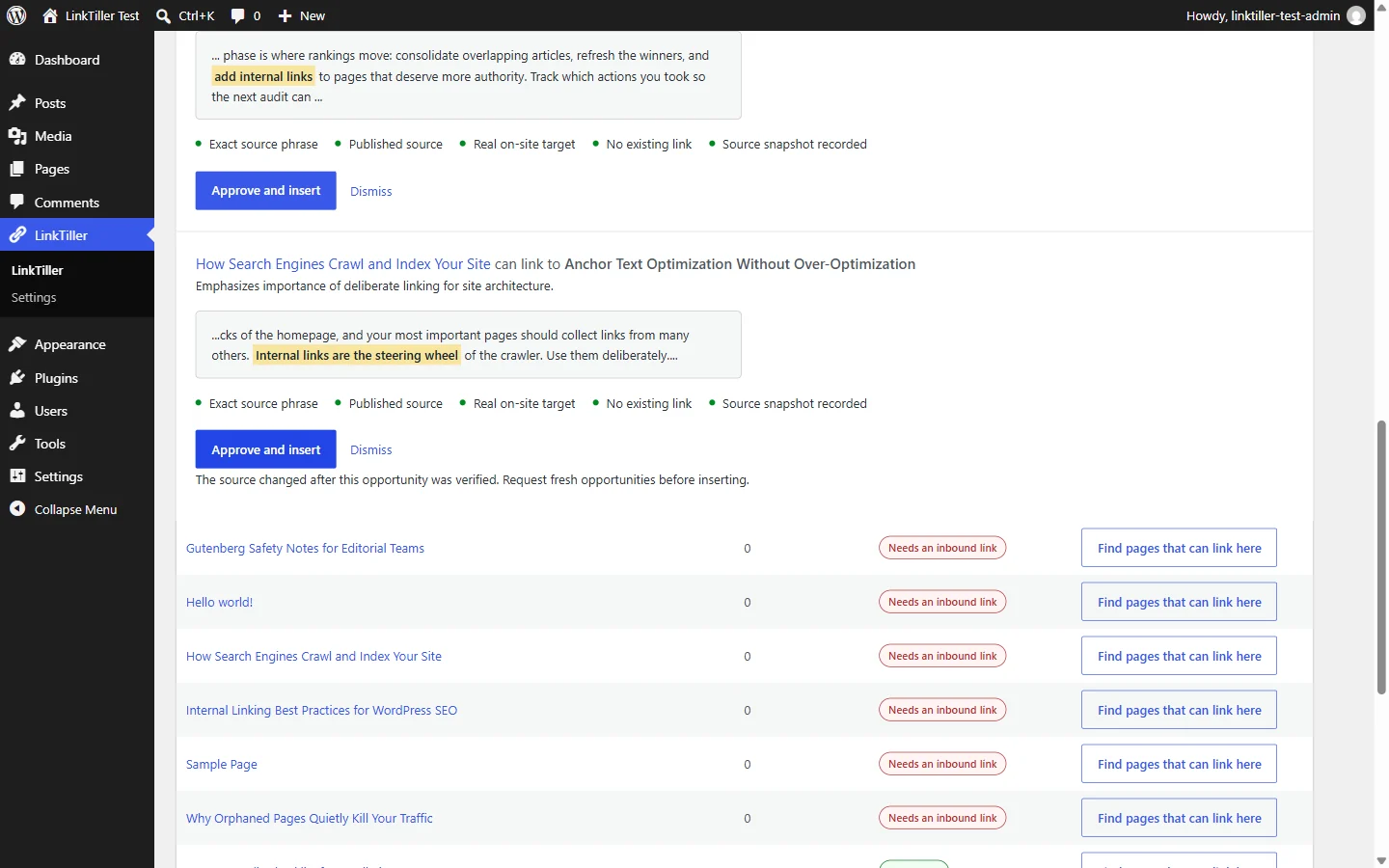Click the Media library icon
Viewport: 1389px width, 868px height.
tap(17, 136)
